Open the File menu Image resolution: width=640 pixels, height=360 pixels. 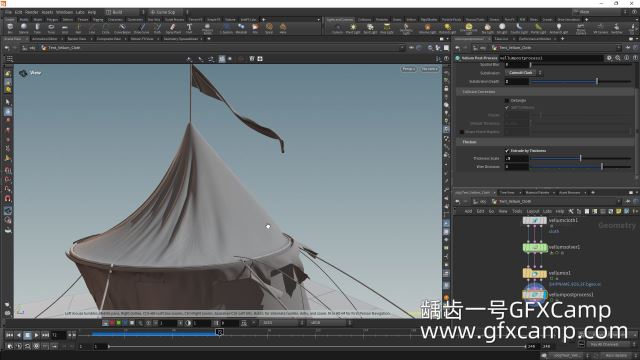click(x=8, y=12)
